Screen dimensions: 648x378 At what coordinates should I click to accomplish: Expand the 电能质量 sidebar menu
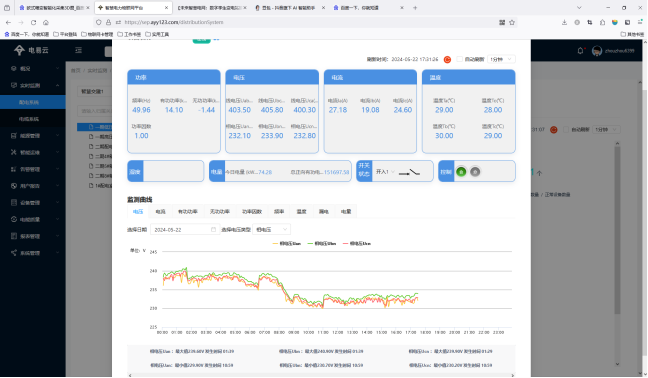coord(33,219)
